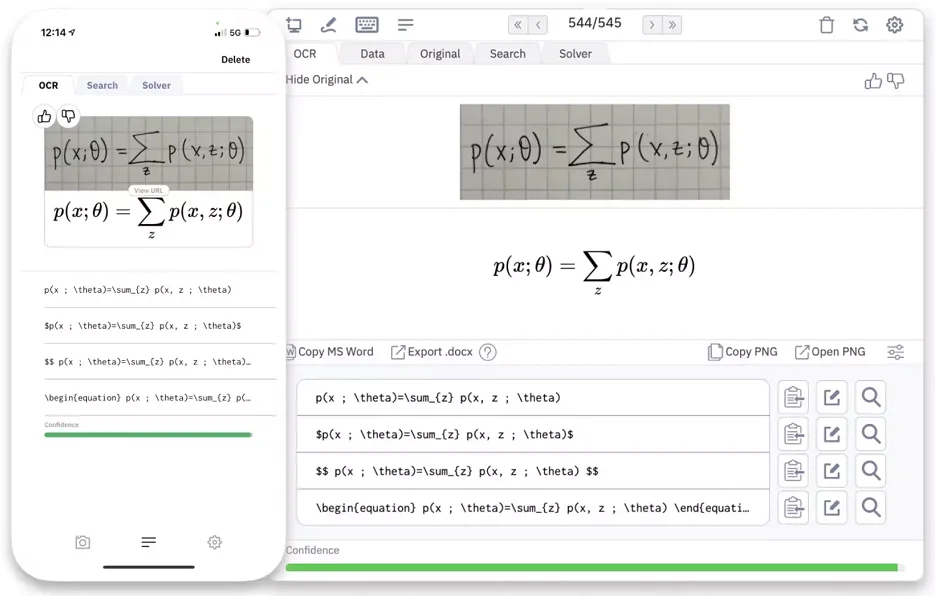Select the handwriting pen draw icon
This screenshot has width=935, height=596.
329,24
